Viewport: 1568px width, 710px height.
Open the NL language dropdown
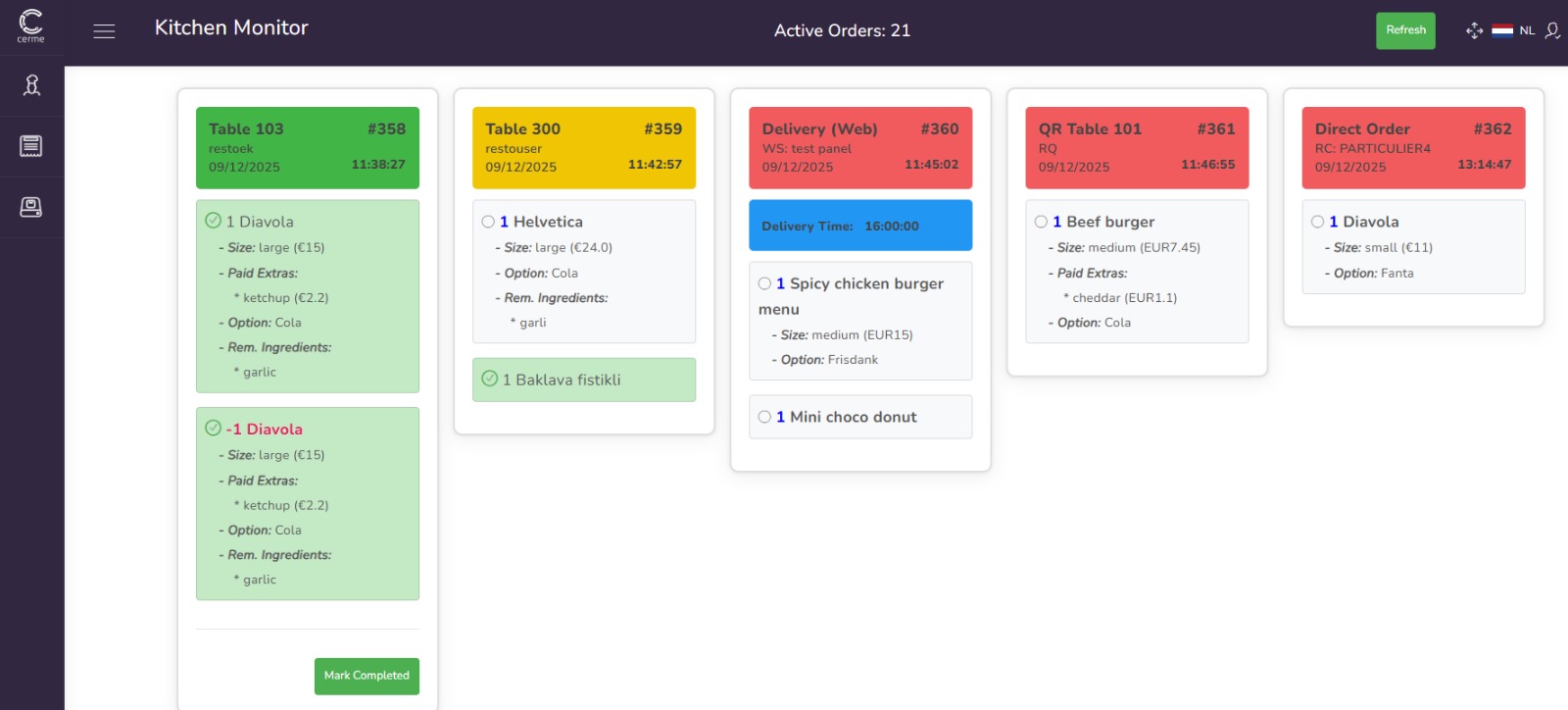(1527, 30)
